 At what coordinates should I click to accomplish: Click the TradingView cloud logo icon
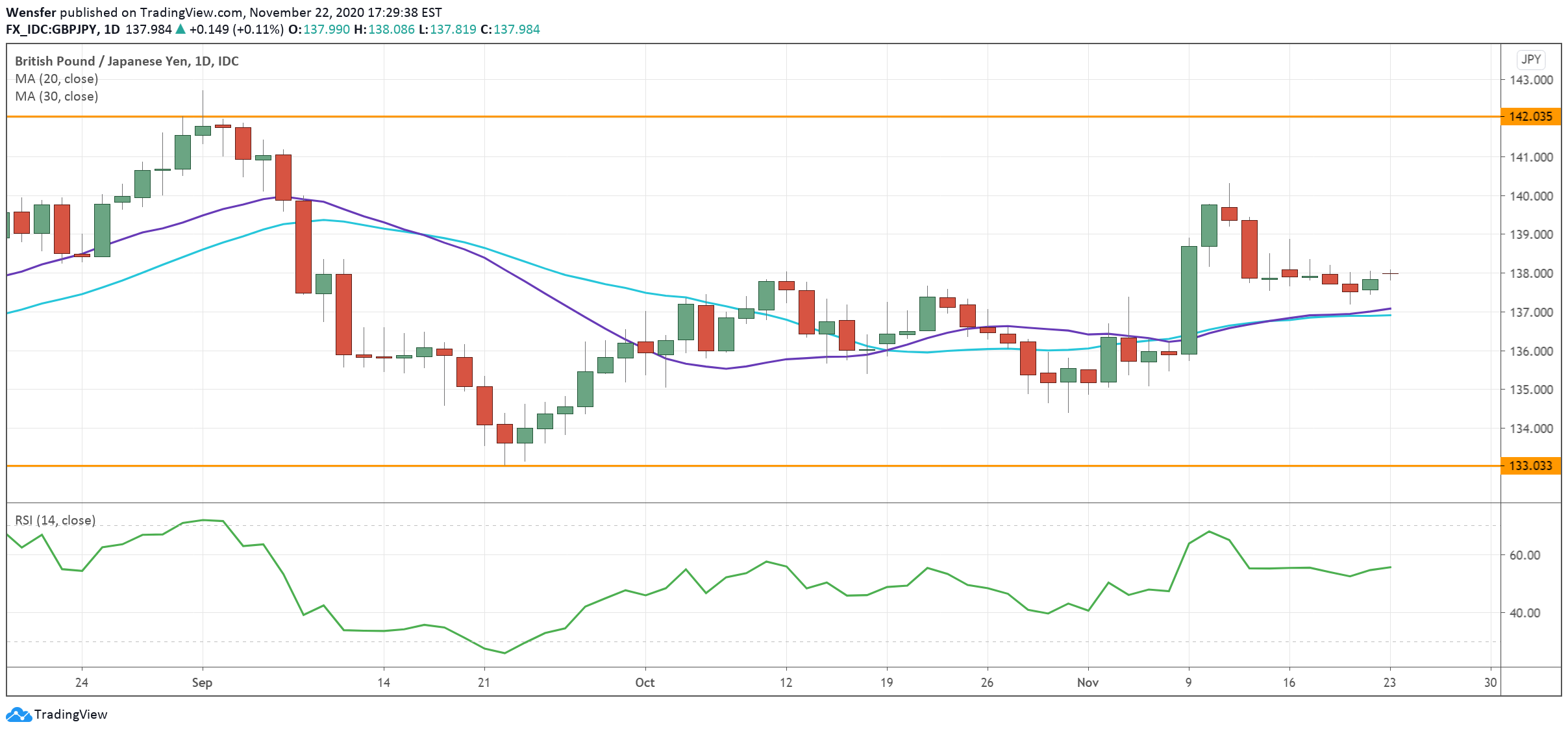pos(18,715)
